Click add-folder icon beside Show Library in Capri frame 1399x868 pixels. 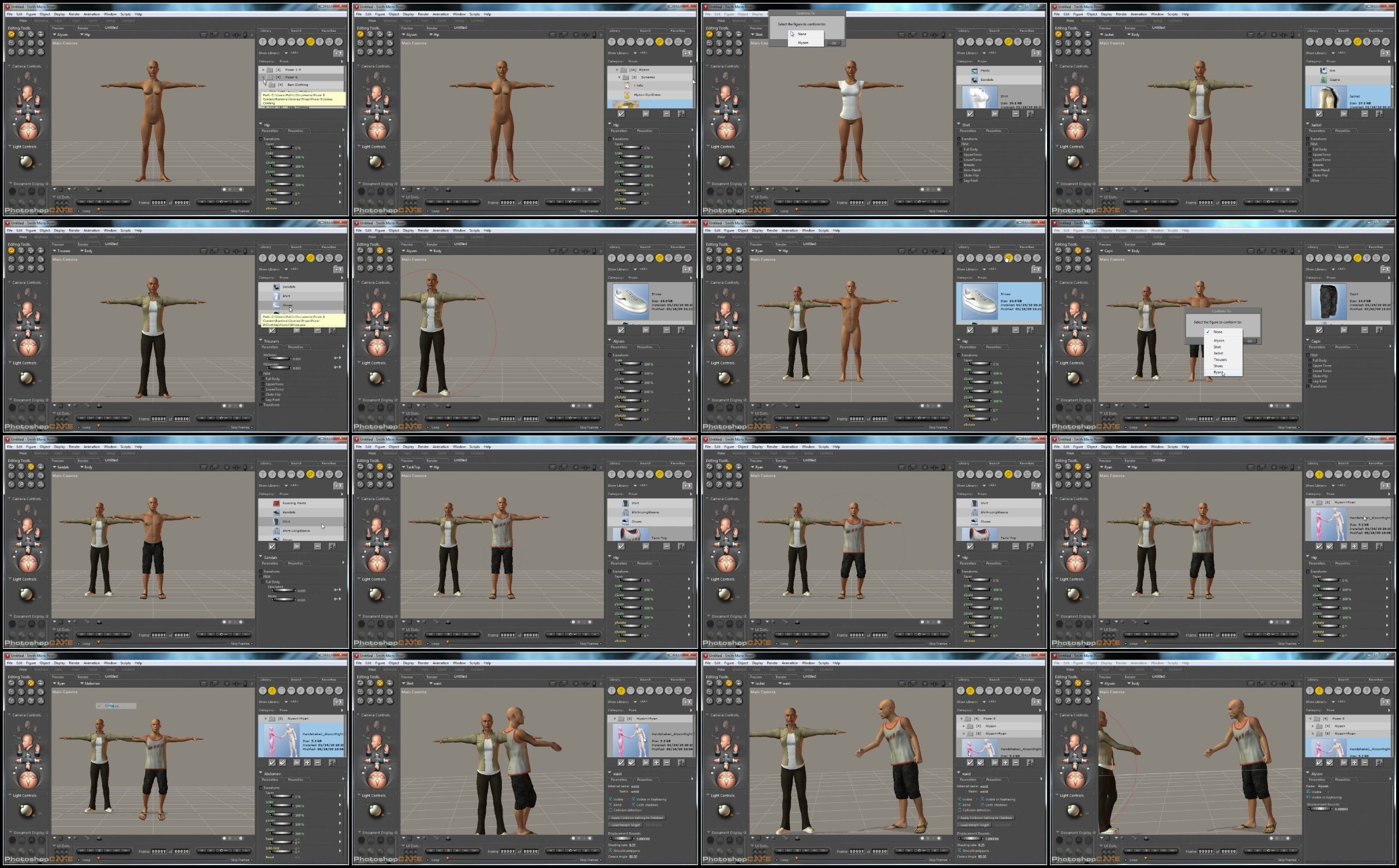[x=1385, y=269]
